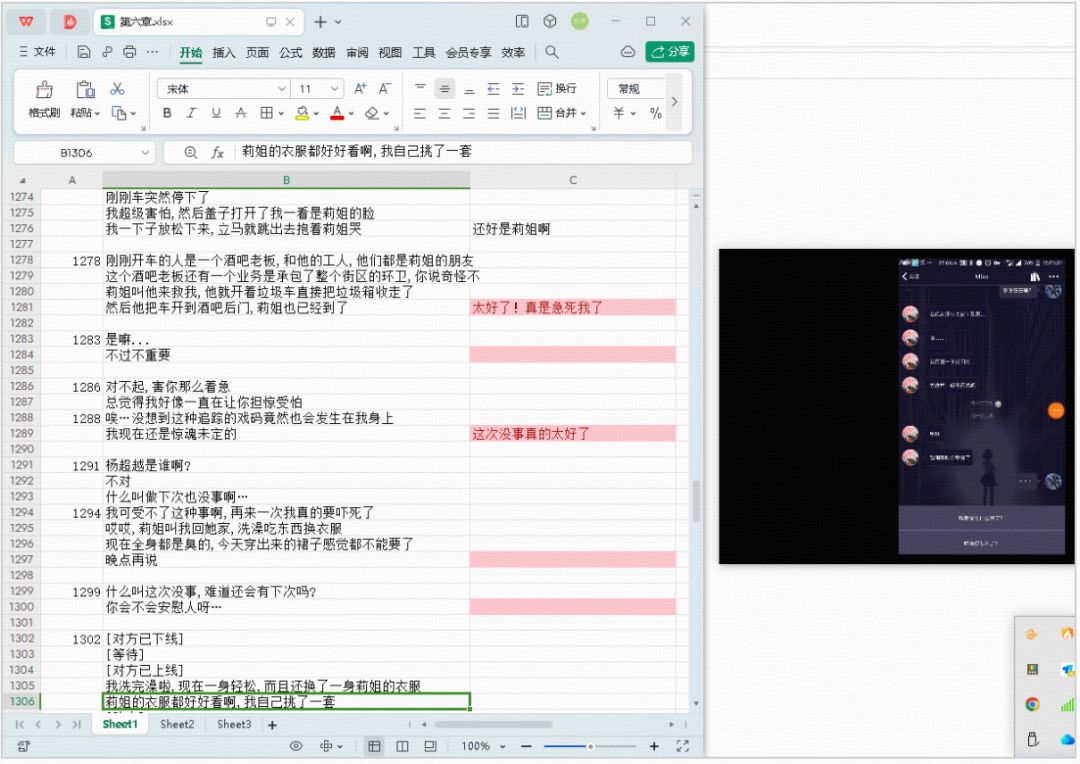Zoom out with the minus button
The width and height of the screenshot is (1080, 764).
click(526, 746)
